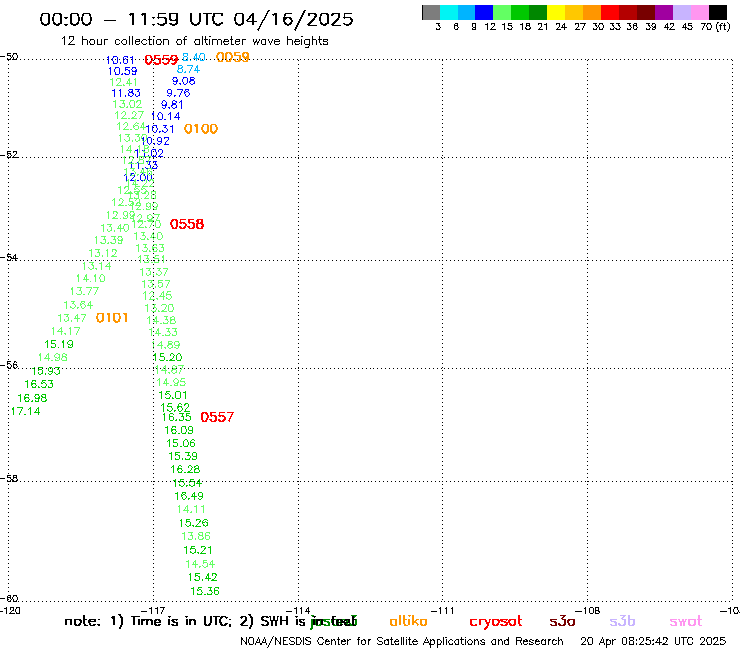Select the orange 0100 time label
Screen dimensions: 740x650
tap(201, 129)
